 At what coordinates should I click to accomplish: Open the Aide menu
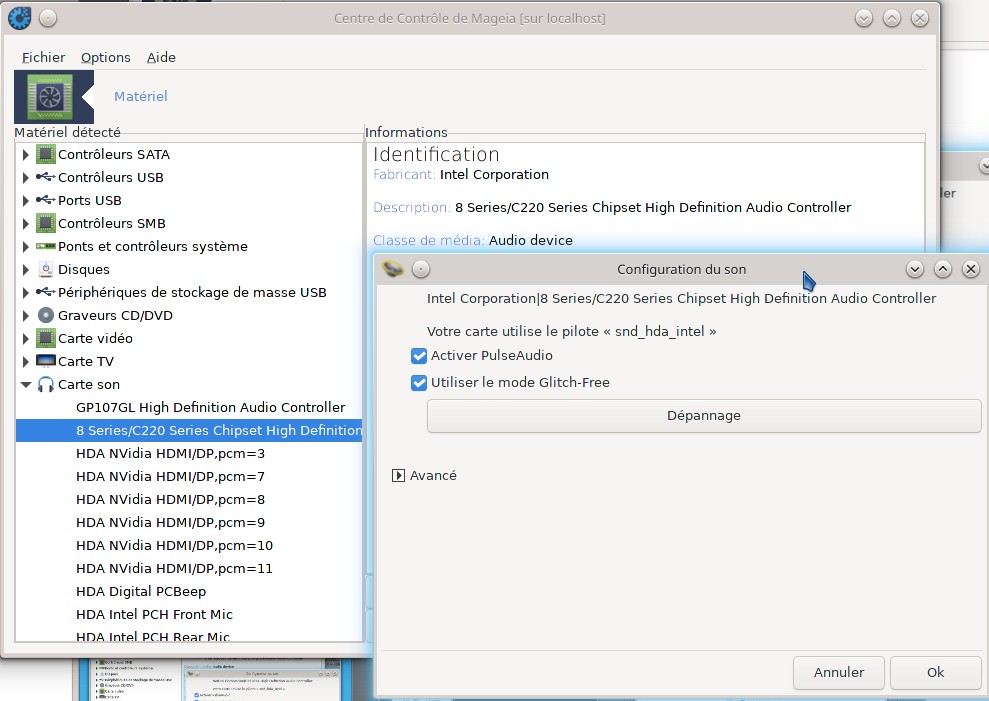[x=161, y=57]
